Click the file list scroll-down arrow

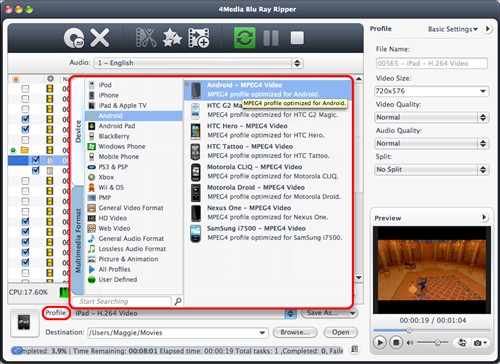click(x=359, y=277)
